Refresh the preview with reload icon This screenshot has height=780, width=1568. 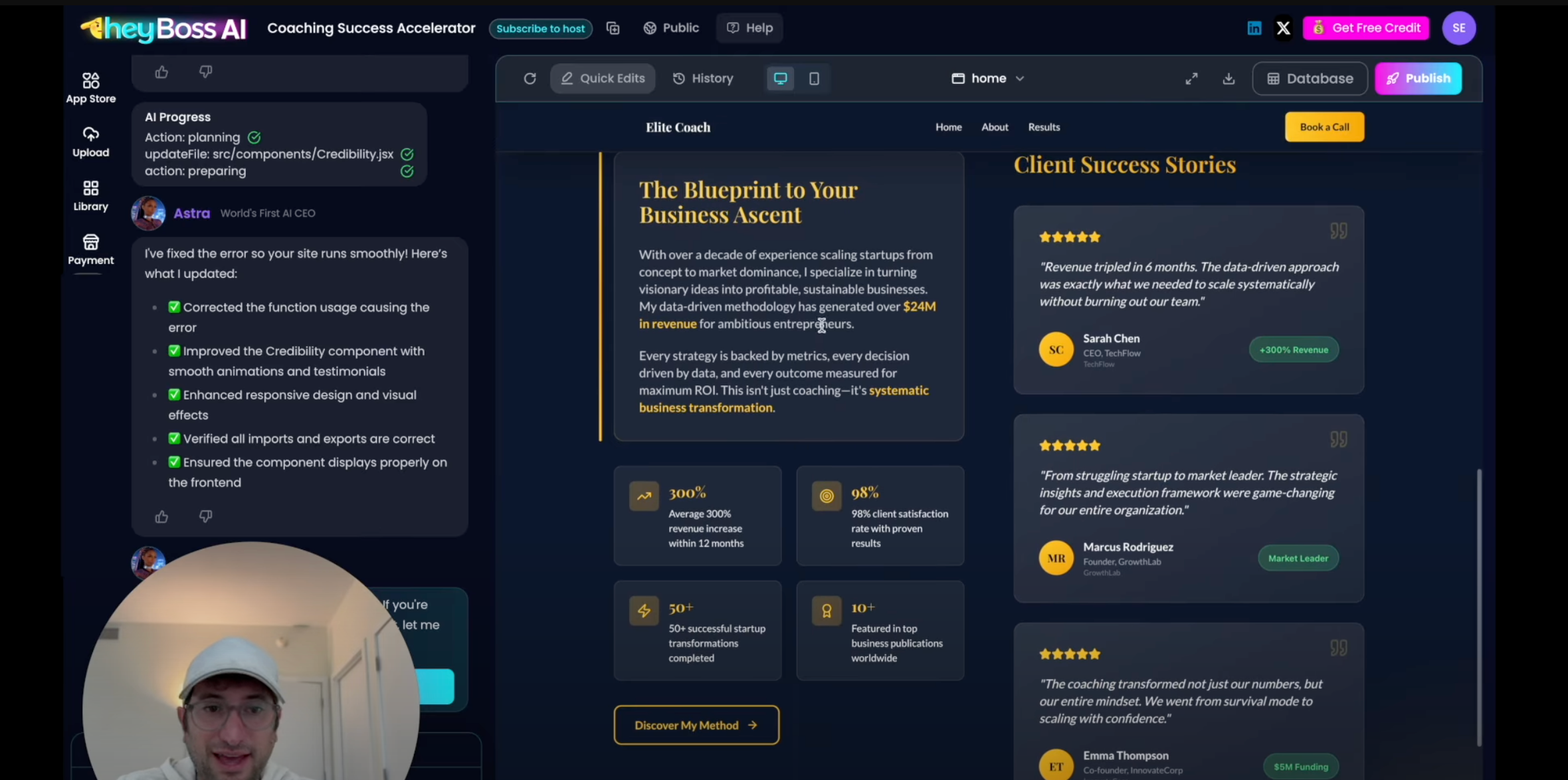tap(530, 78)
